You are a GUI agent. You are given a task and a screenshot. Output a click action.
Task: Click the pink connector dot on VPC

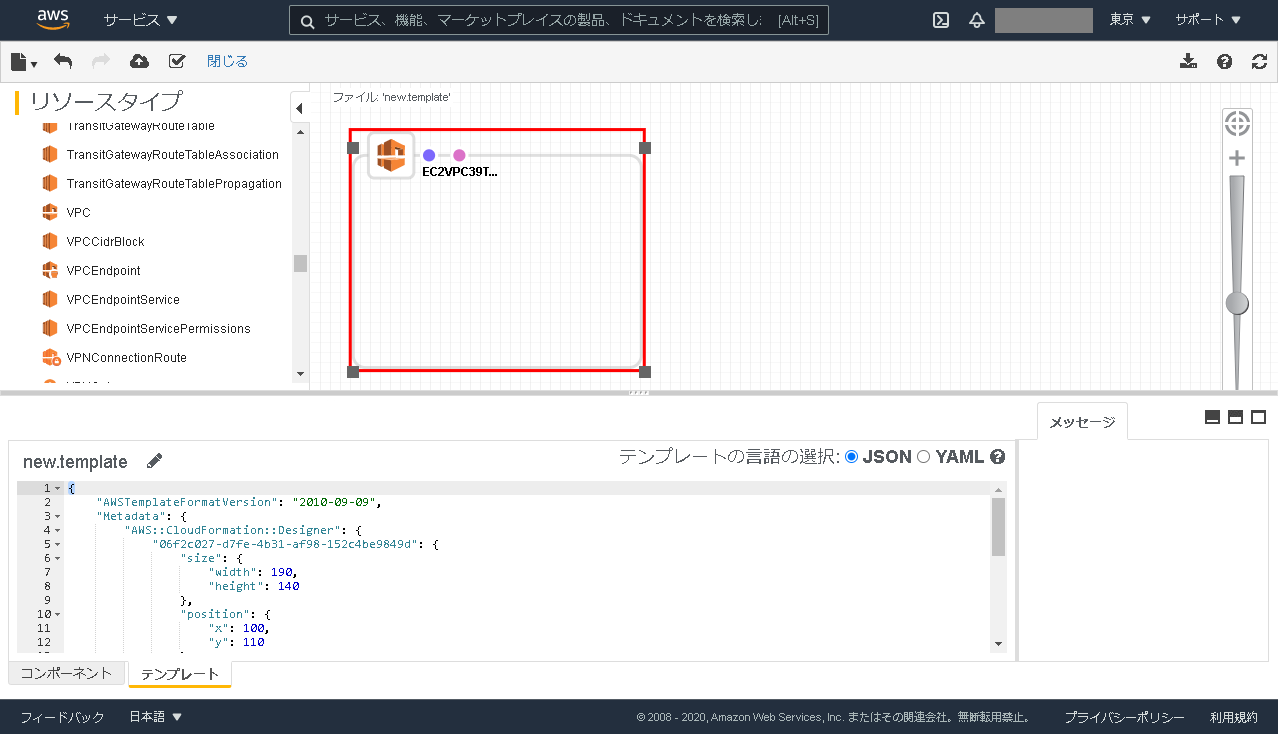click(459, 155)
